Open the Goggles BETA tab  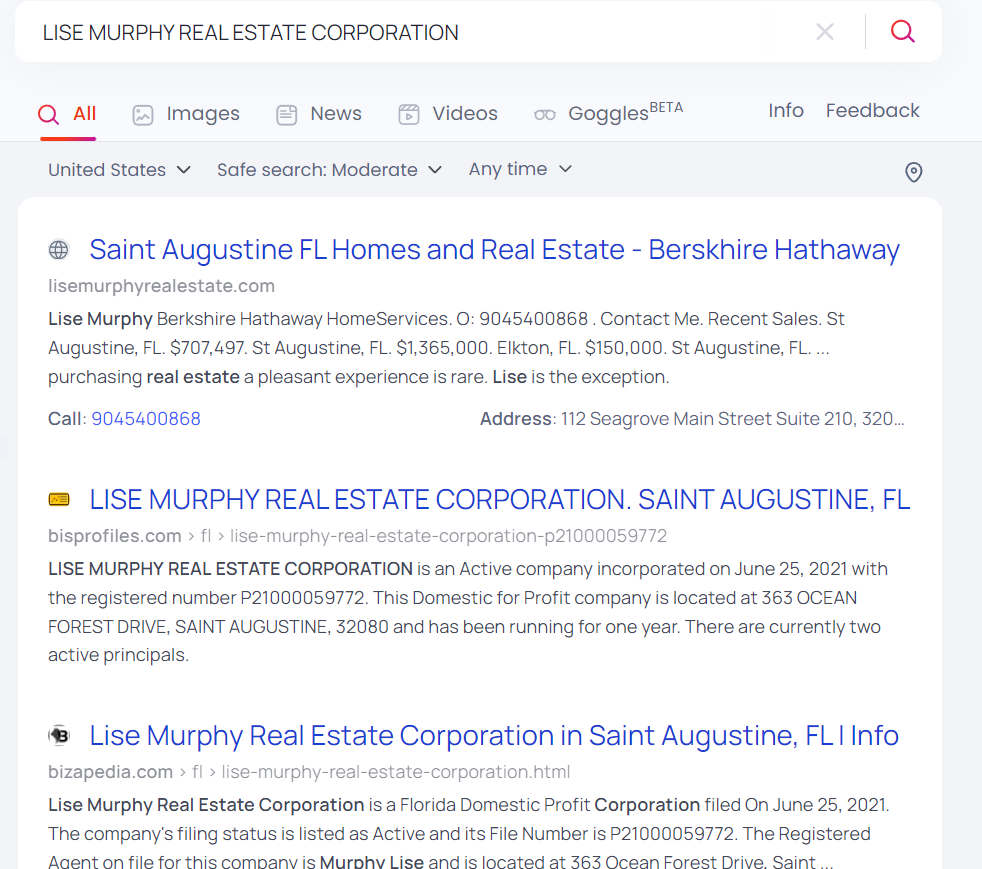coord(608,113)
